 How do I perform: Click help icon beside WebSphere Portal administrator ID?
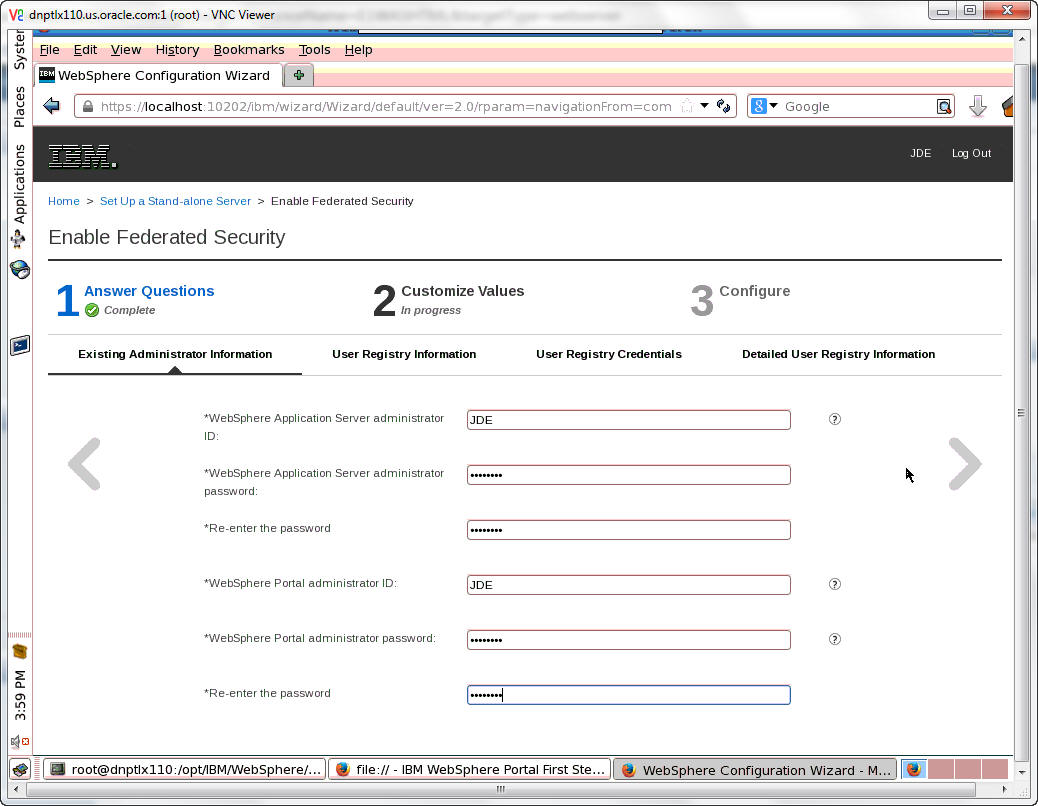tap(835, 584)
